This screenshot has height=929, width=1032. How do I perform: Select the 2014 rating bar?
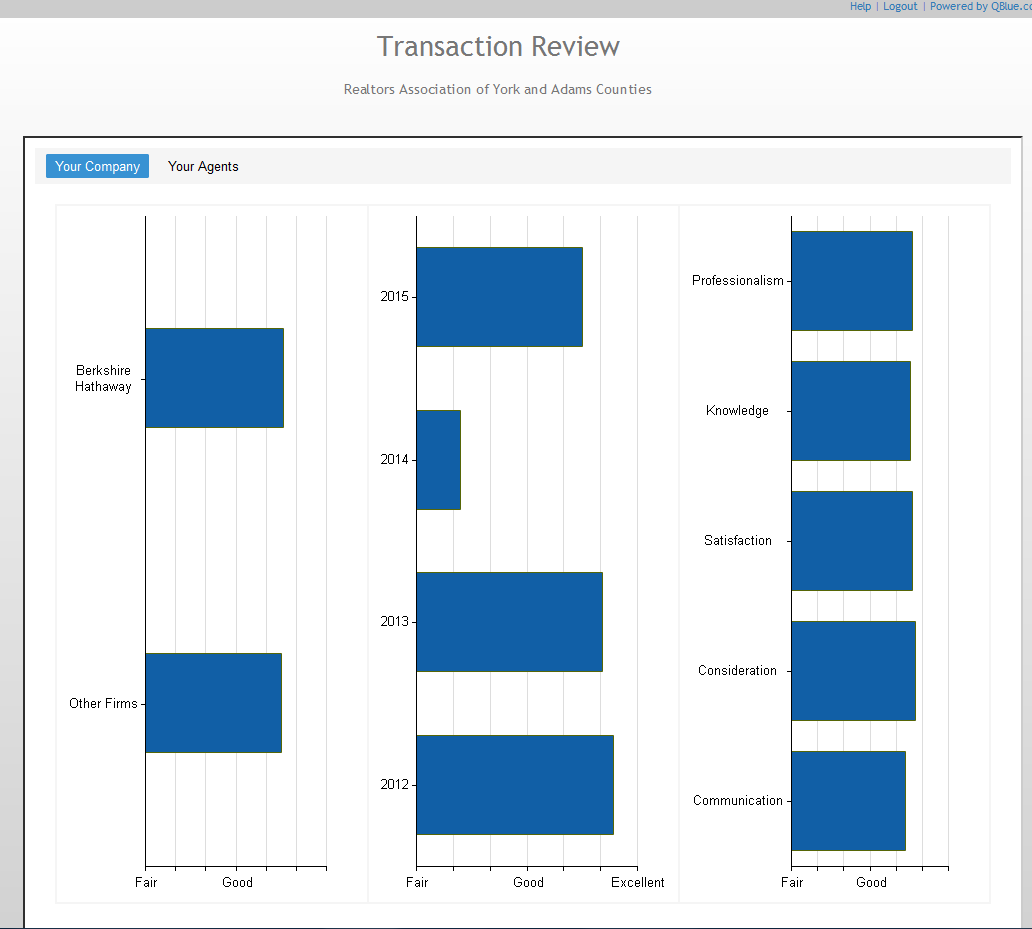(438, 460)
